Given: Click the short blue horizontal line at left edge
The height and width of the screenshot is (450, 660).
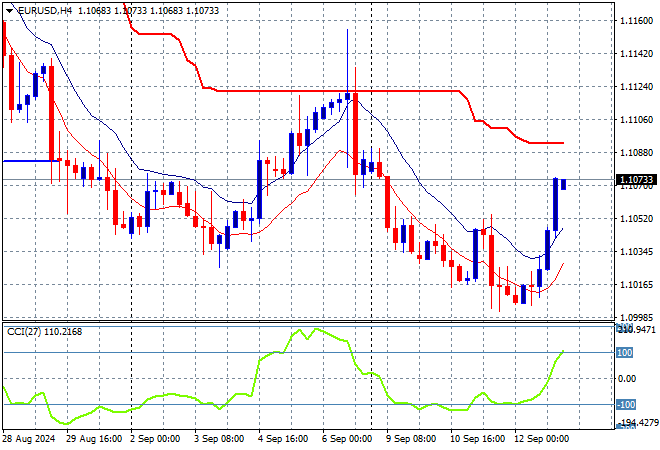Looking at the screenshot, I should point(28,160).
